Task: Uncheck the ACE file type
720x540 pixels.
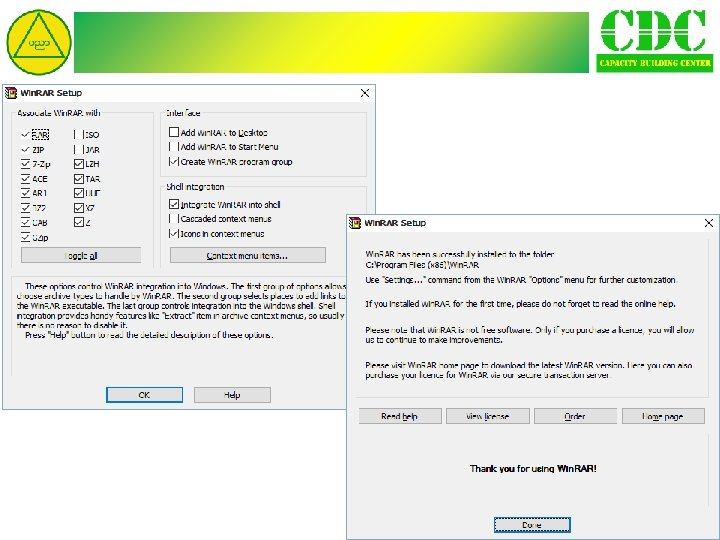Action: coord(25,179)
